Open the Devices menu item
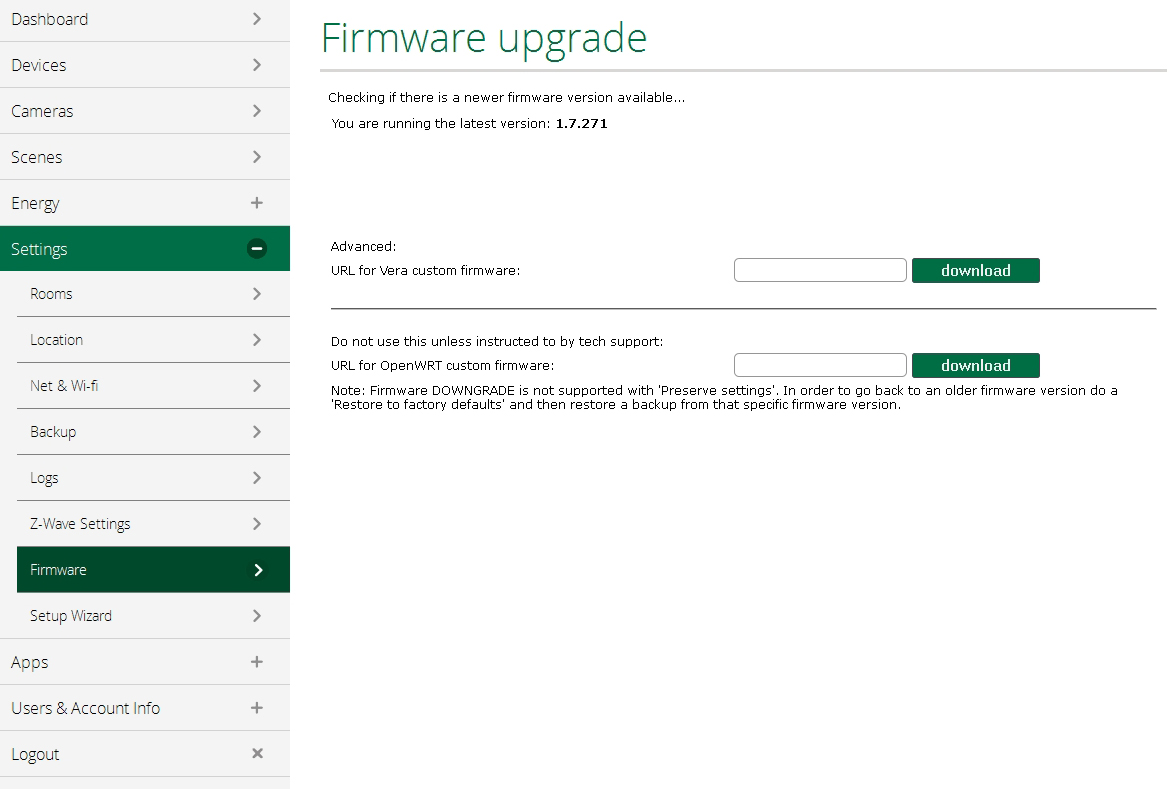Viewport: 1173px width, 789px height. 39,65
